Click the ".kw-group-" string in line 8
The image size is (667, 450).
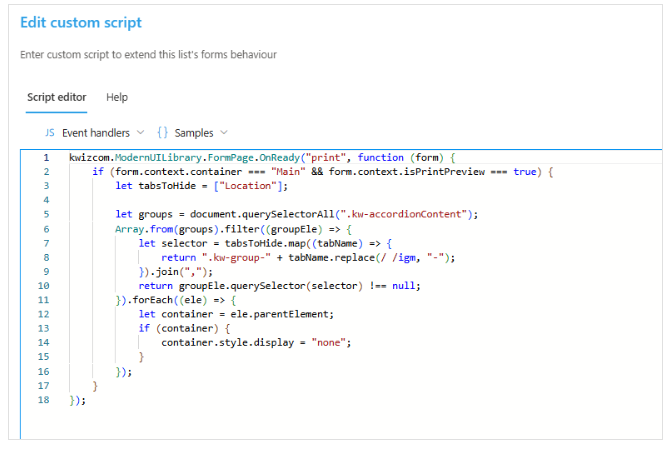[236, 258]
